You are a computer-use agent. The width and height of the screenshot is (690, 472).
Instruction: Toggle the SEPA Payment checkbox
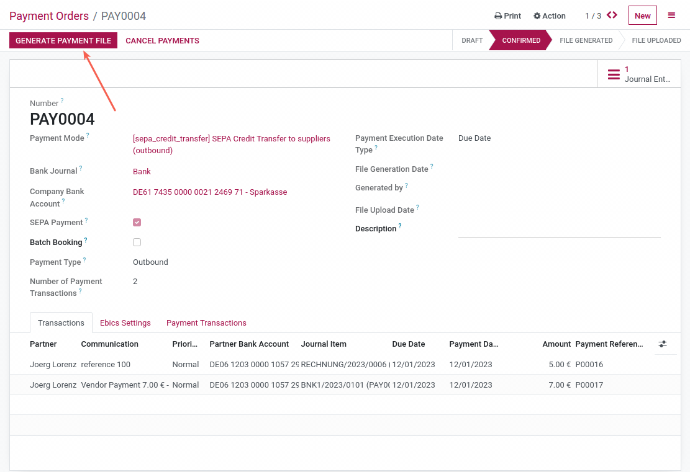point(137,222)
